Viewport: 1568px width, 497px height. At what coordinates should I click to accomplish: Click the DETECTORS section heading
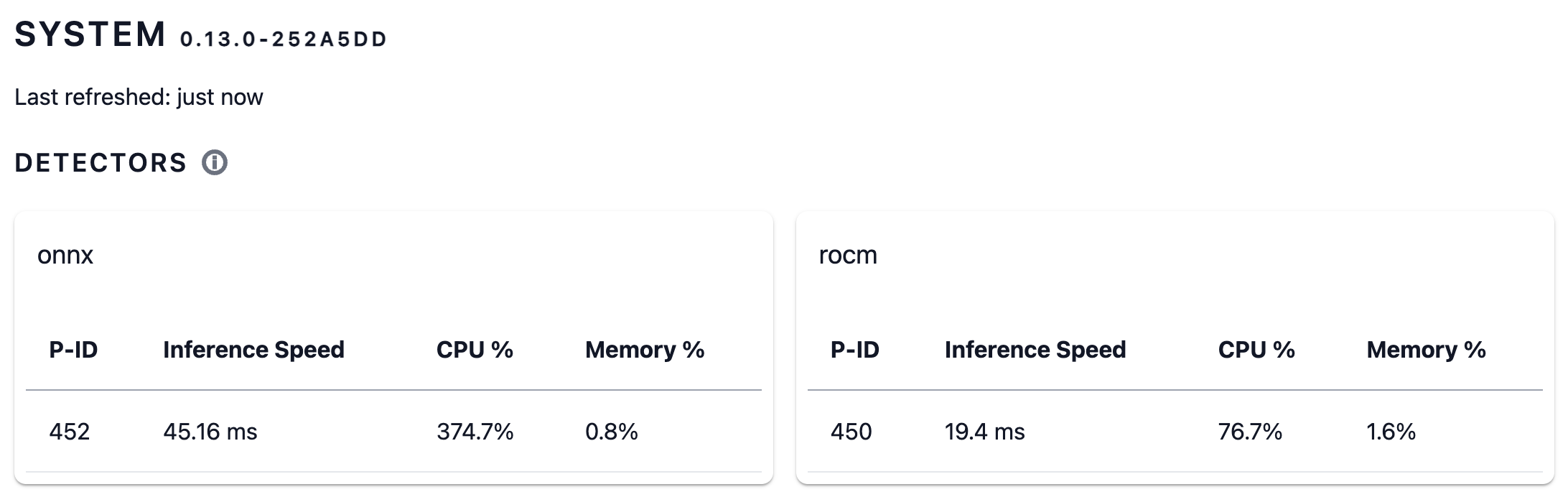coord(101,163)
